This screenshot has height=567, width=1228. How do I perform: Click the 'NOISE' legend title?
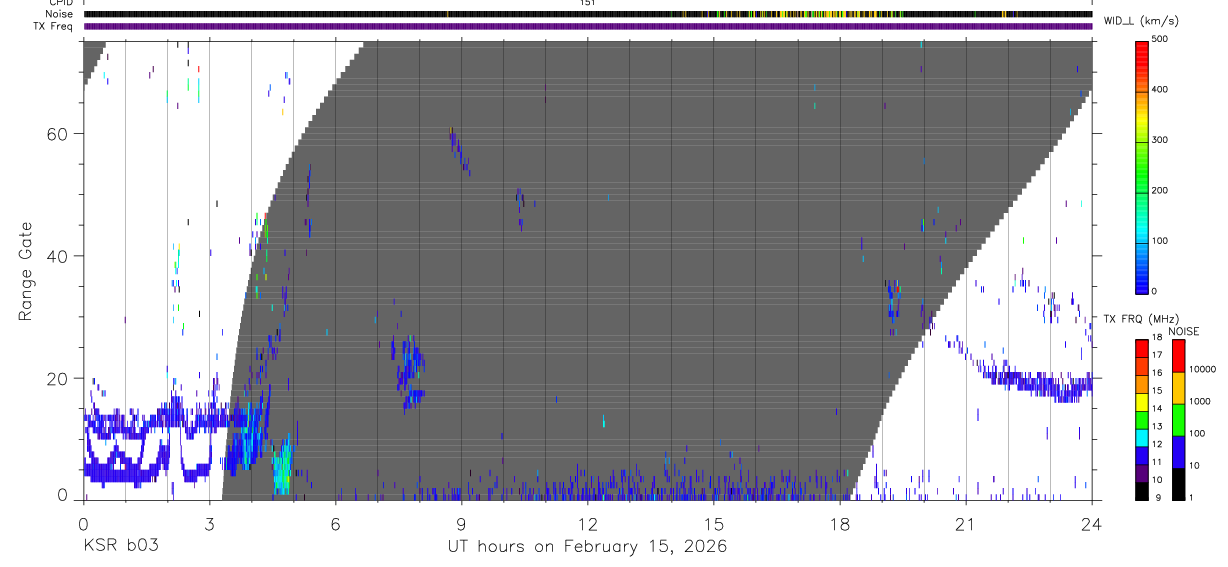click(1186, 331)
